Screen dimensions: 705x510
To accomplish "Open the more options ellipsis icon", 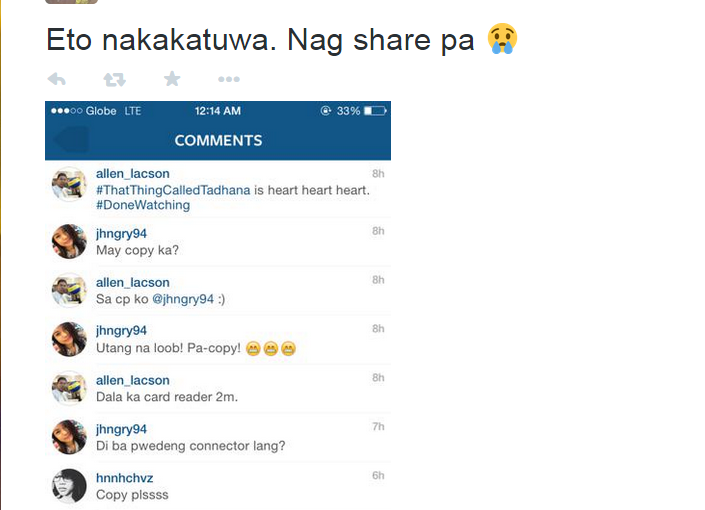I will [x=229, y=80].
